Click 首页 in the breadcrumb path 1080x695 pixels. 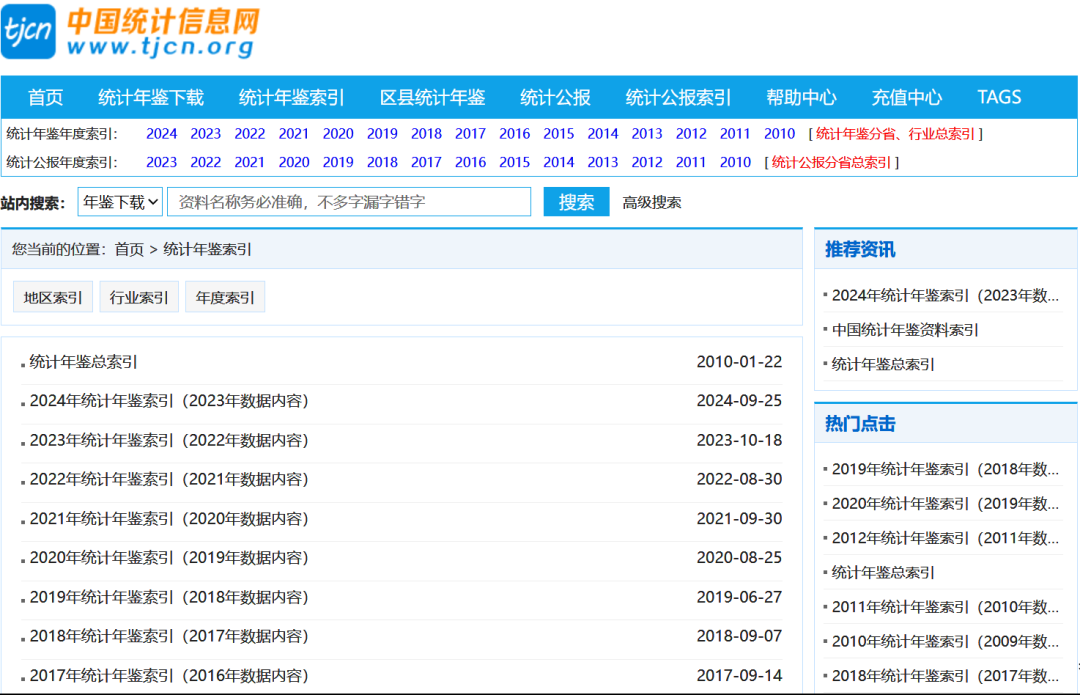[x=129, y=249]
